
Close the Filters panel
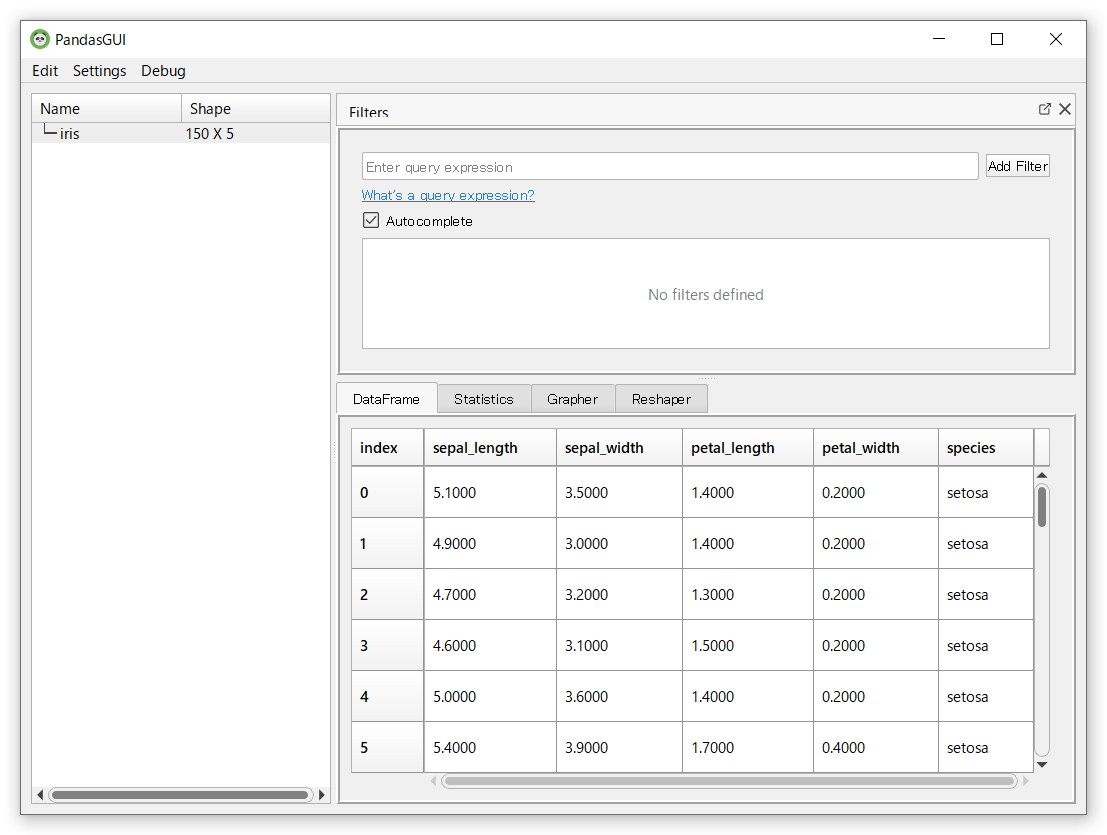[1065, 109]
